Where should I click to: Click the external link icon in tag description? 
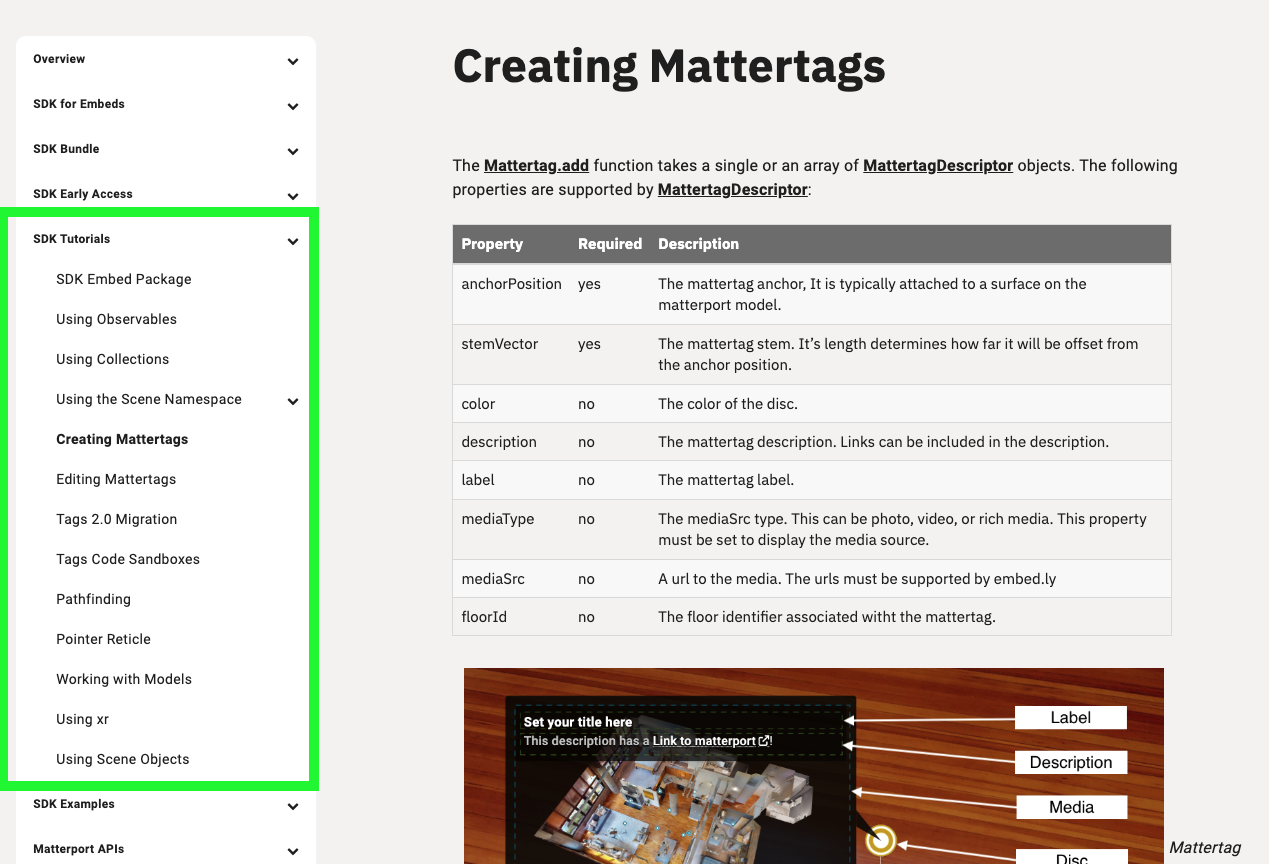pyautogui.click(x=765, y=741)
